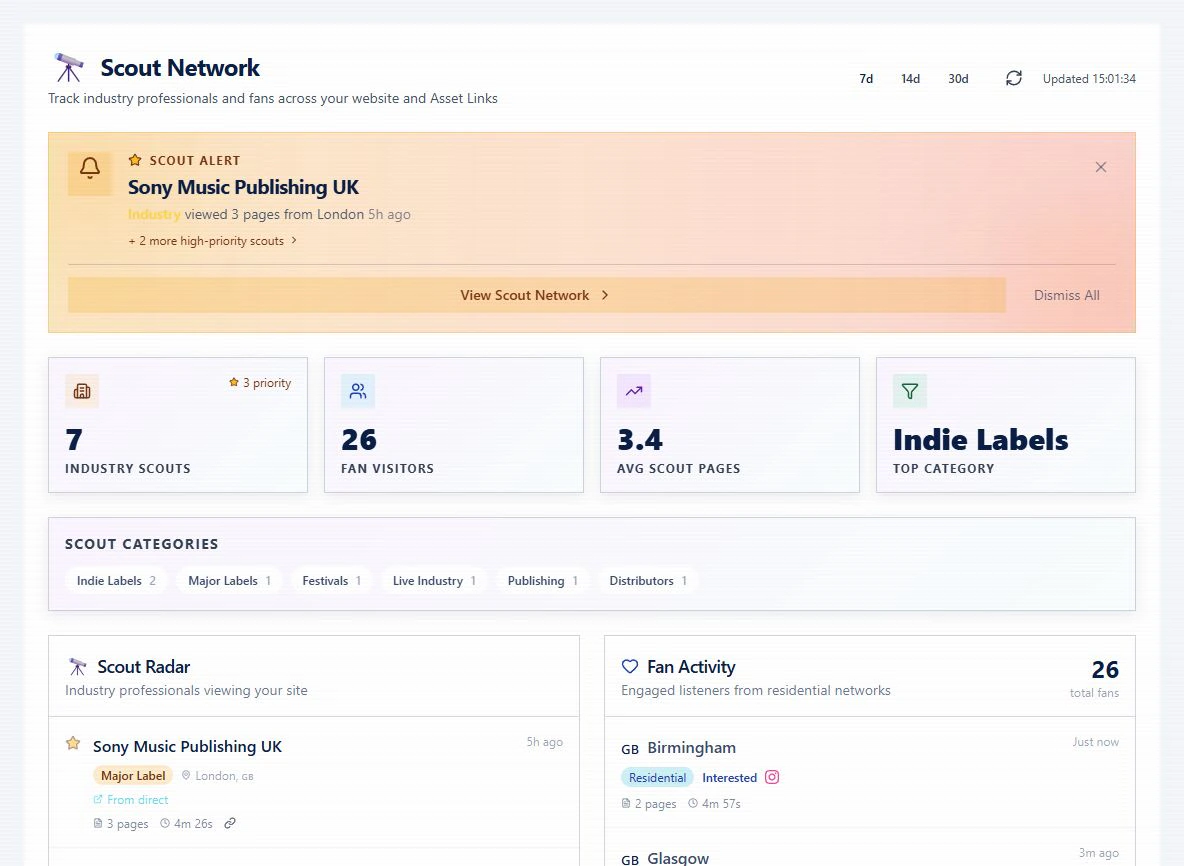Click the people icon on Fan Visitors card

tap(358, 391)
